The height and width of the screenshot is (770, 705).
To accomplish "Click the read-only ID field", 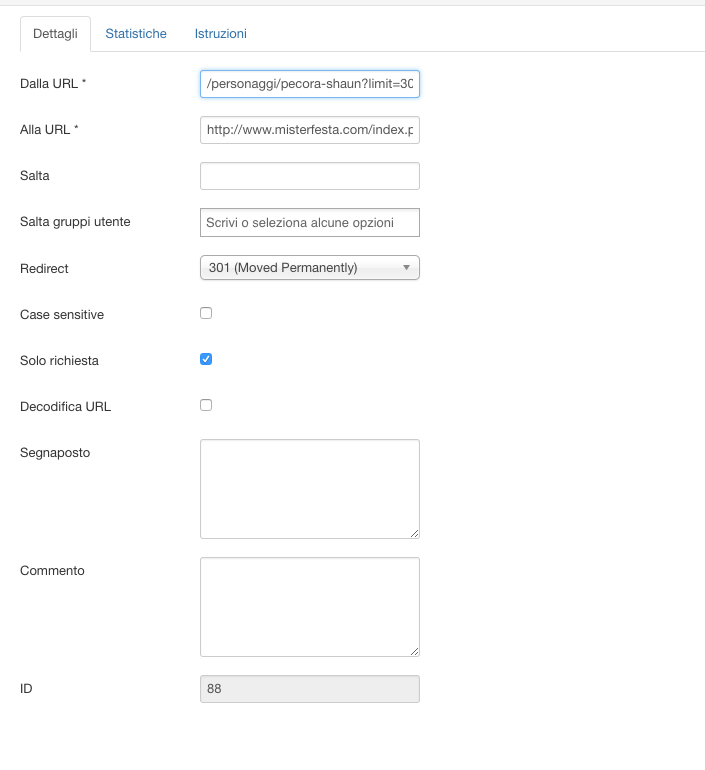I will (310, 689).
